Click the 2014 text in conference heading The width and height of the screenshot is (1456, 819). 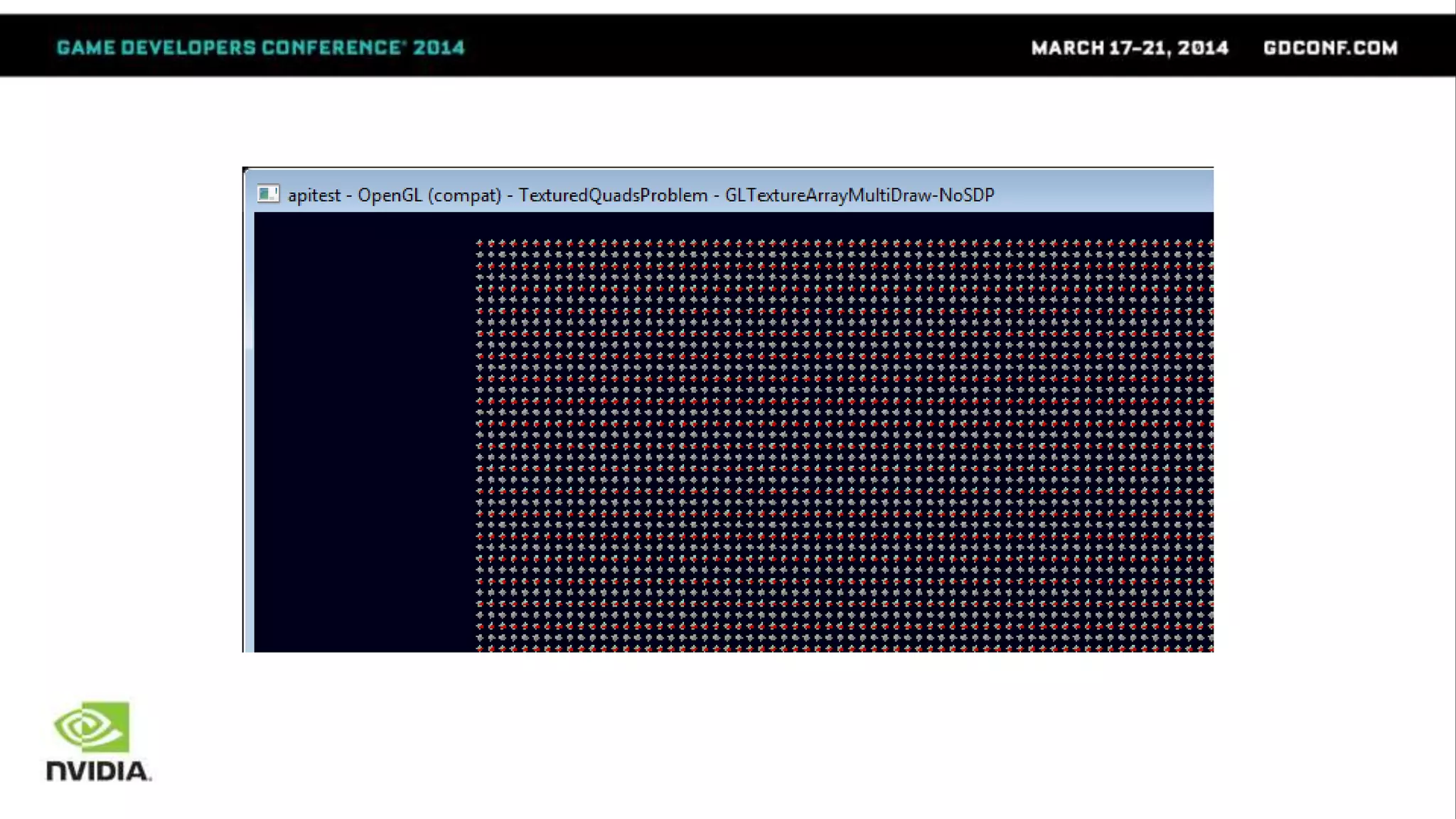pyautogui.click(x=439, y=48)
